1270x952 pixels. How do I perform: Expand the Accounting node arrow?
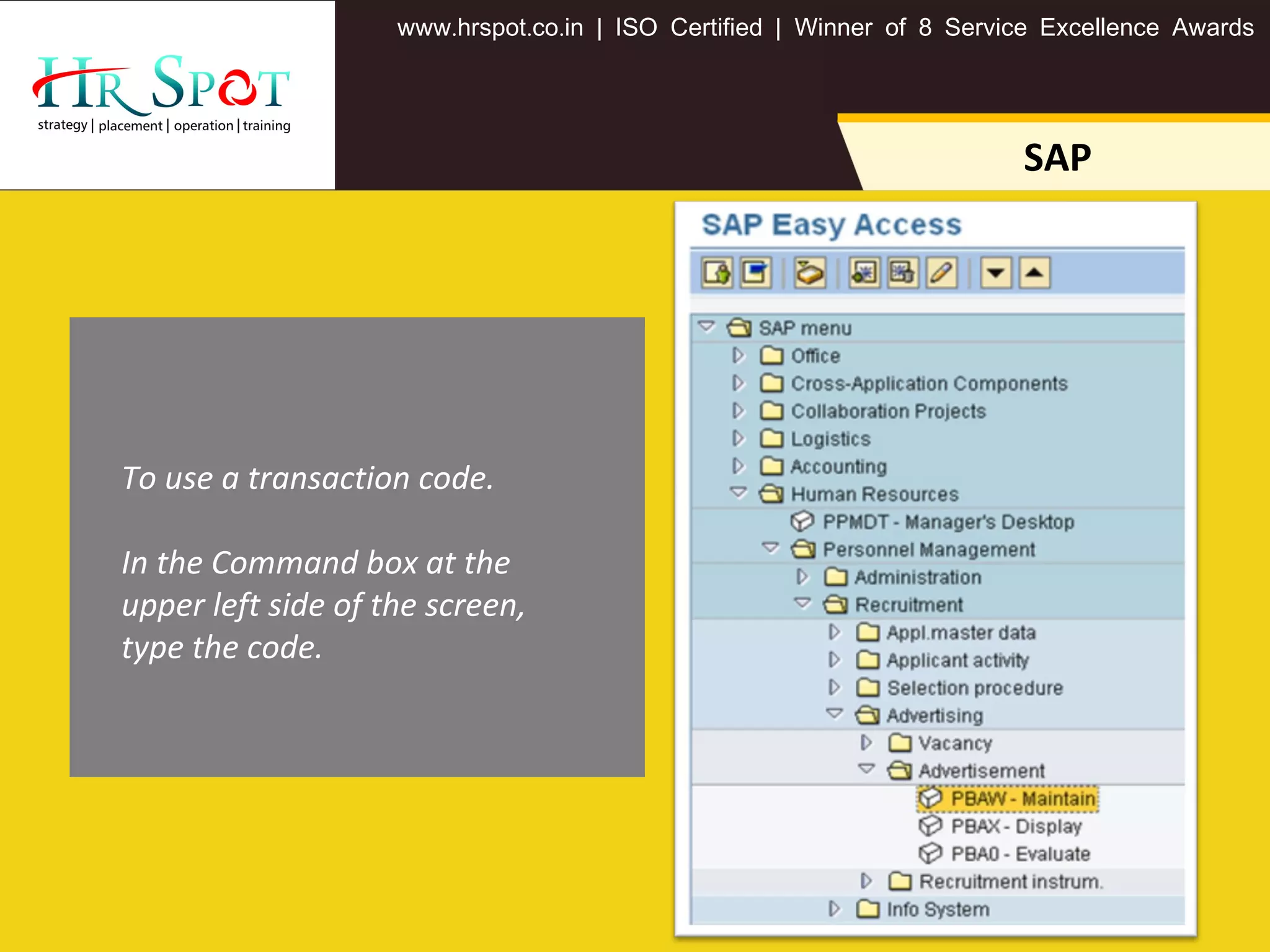point(738,465)
